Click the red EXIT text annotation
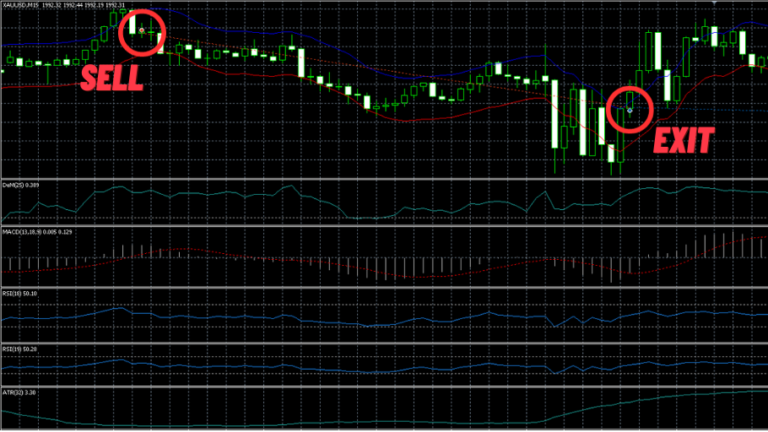Viewport: 768px width, 432px height. pyautogui.click(x=683, y=142)
